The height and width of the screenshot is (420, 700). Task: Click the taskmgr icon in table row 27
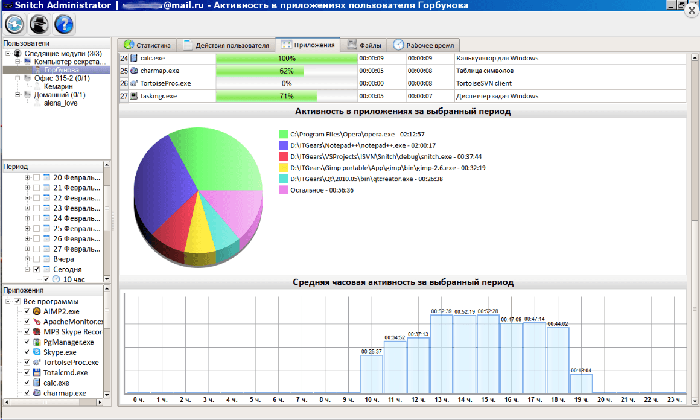(x=134, y=96)
